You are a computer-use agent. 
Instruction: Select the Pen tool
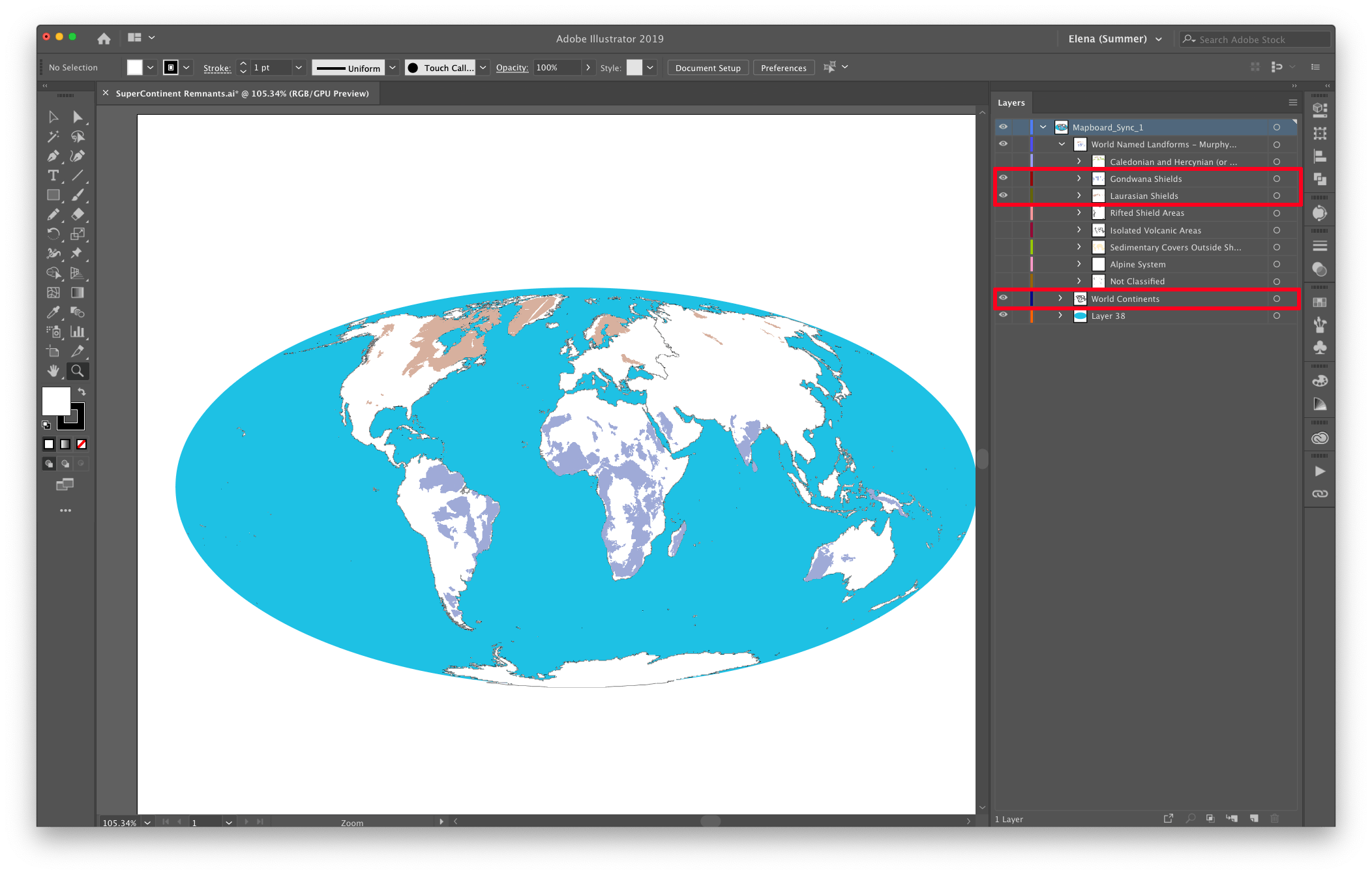click(53, 156)
